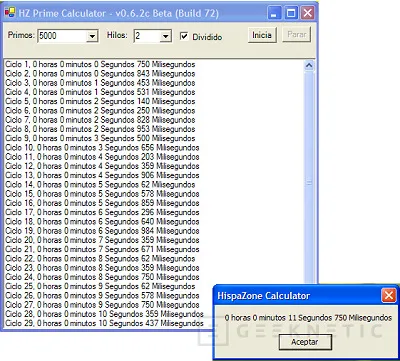Viewport: 400px width, 361px height.
Task: Click the HispaZone Calculator dialog title bar
Action: [297, 296]
